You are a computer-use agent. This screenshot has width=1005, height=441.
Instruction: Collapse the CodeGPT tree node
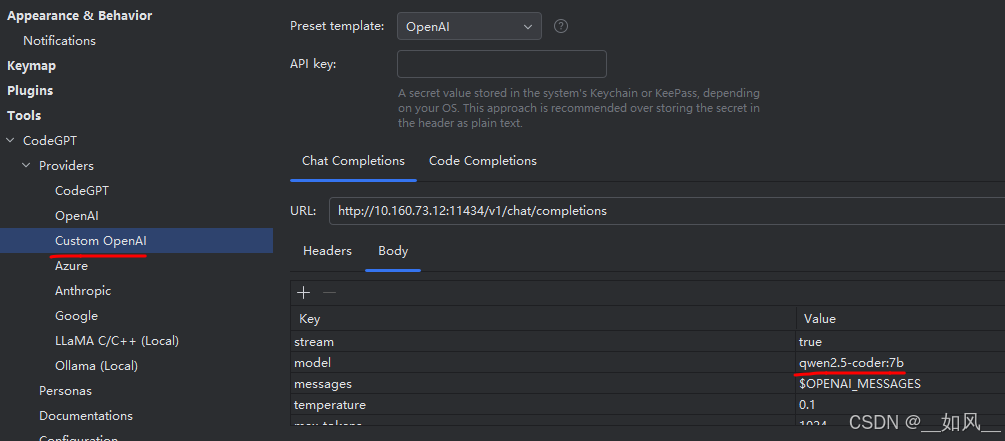pos(11,141)
